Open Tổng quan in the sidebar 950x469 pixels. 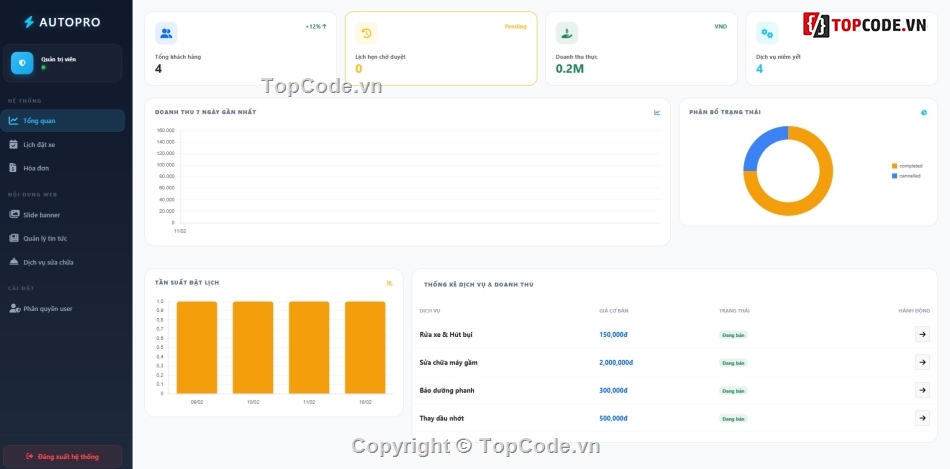pyautogui.click(x=62, y=121)
